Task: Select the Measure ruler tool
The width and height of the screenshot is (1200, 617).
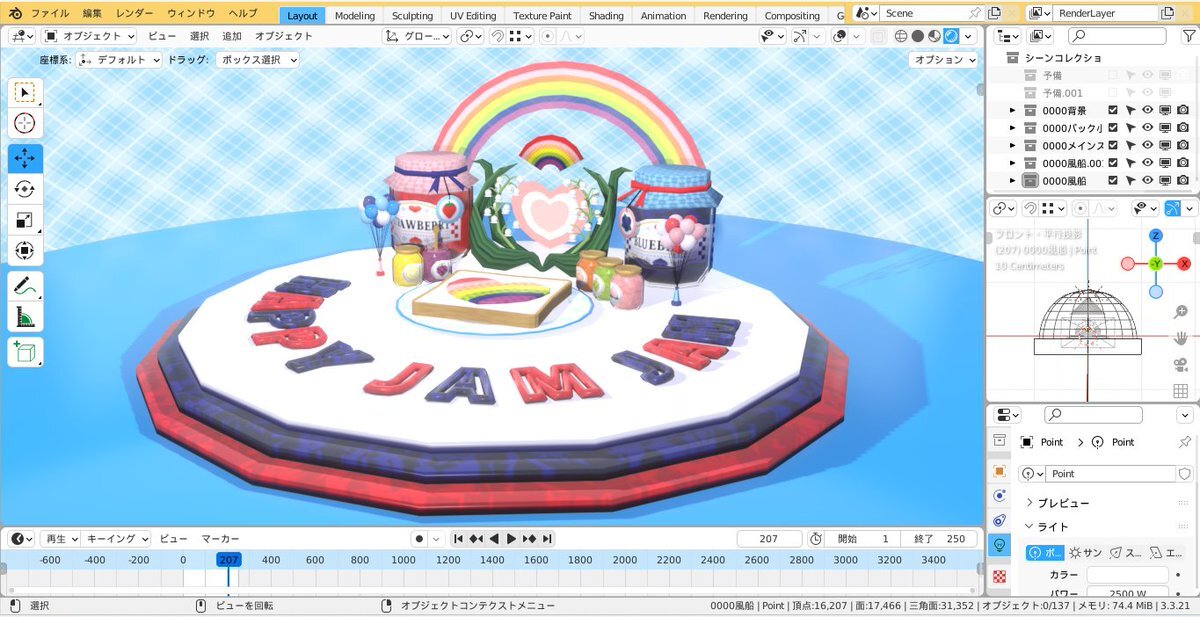Action: pyautogui.click(x=25, y=318)
